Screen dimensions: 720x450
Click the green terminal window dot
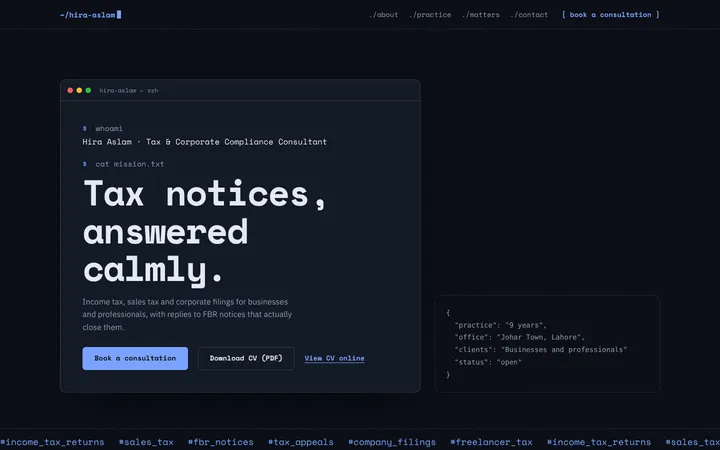[88, 90]
